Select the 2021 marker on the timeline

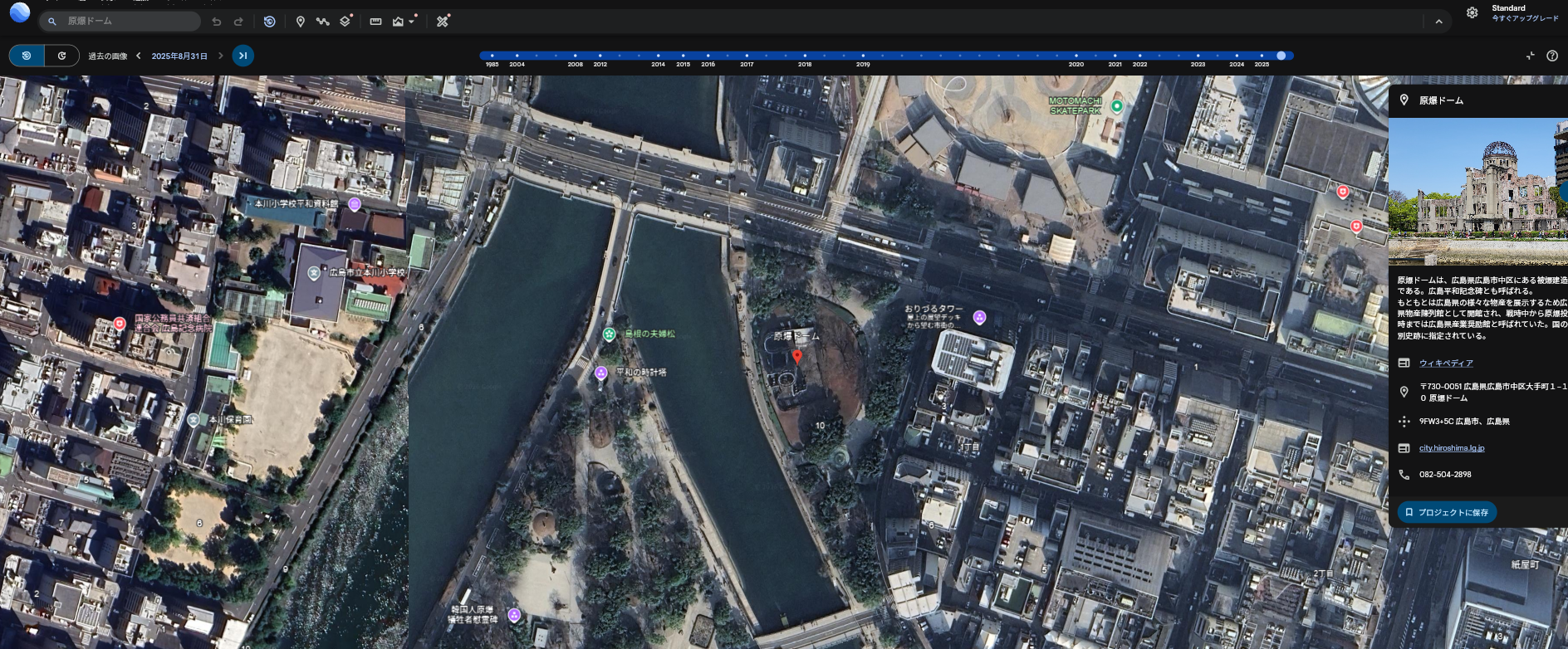[1115, 56]
